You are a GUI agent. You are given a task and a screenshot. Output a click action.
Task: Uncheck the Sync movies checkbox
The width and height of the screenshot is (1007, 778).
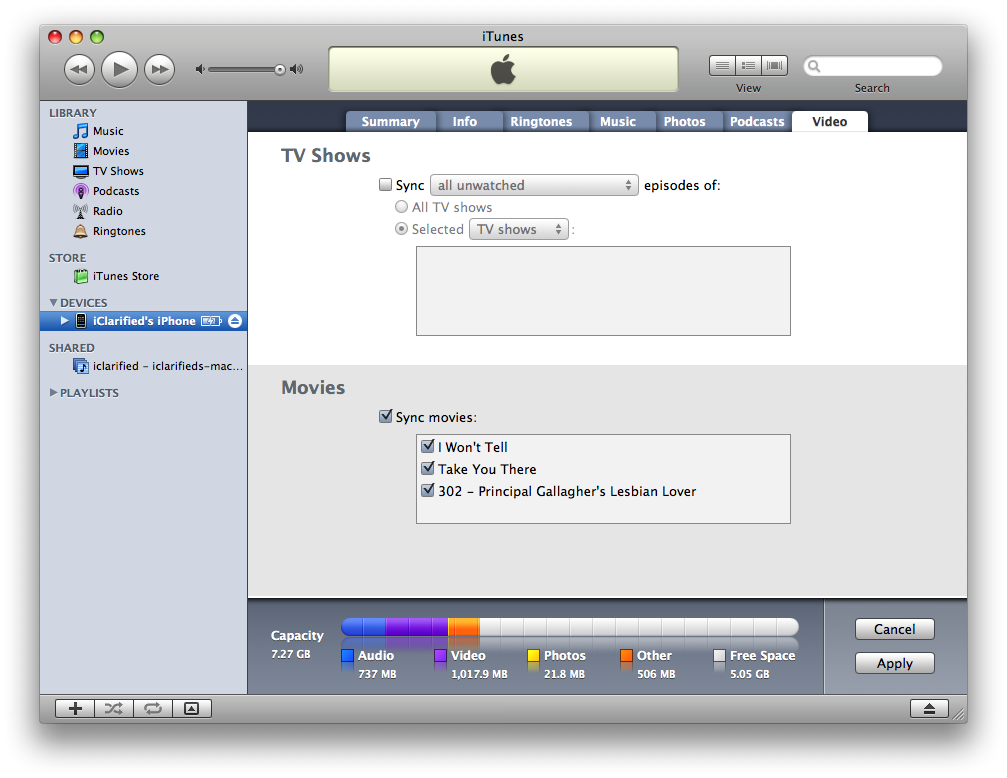[x=385, y=417]
